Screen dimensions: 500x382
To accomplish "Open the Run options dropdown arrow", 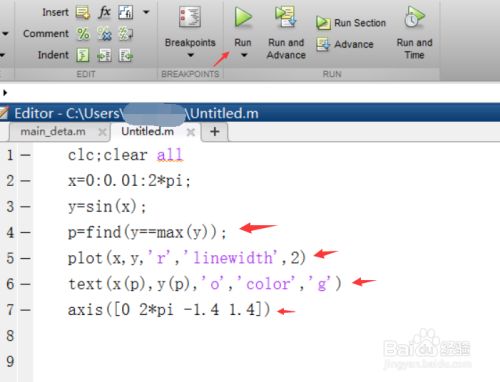I will pos(244,55).
